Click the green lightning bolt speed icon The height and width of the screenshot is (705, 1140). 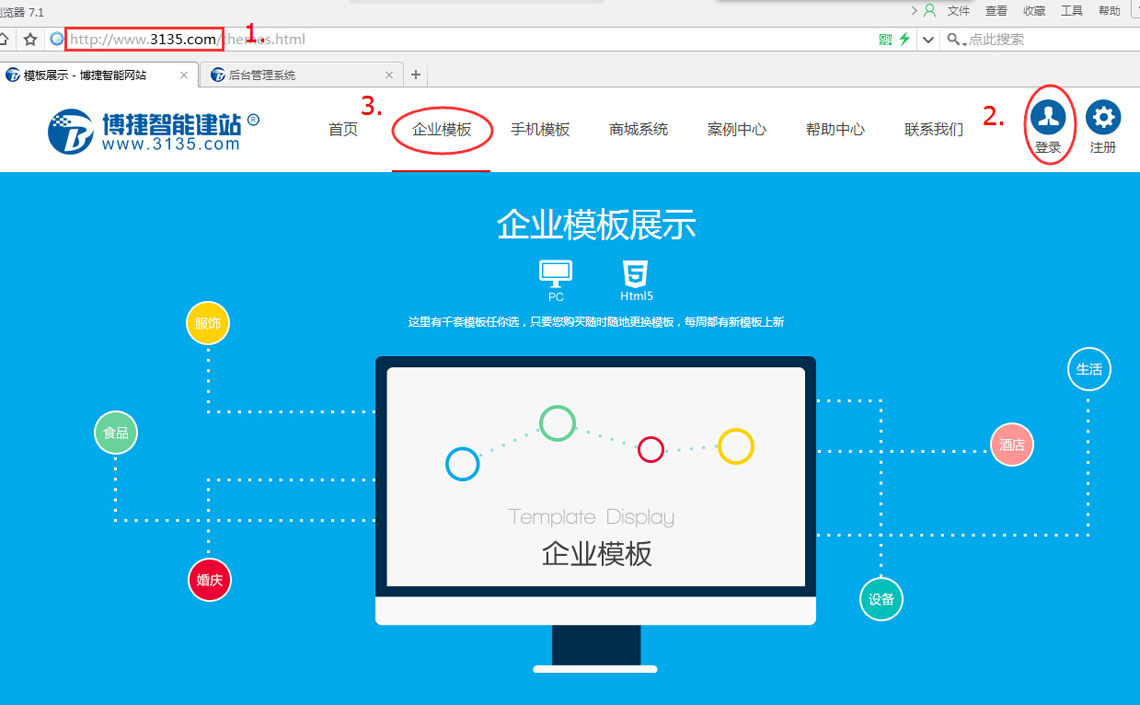click(905, 39)
